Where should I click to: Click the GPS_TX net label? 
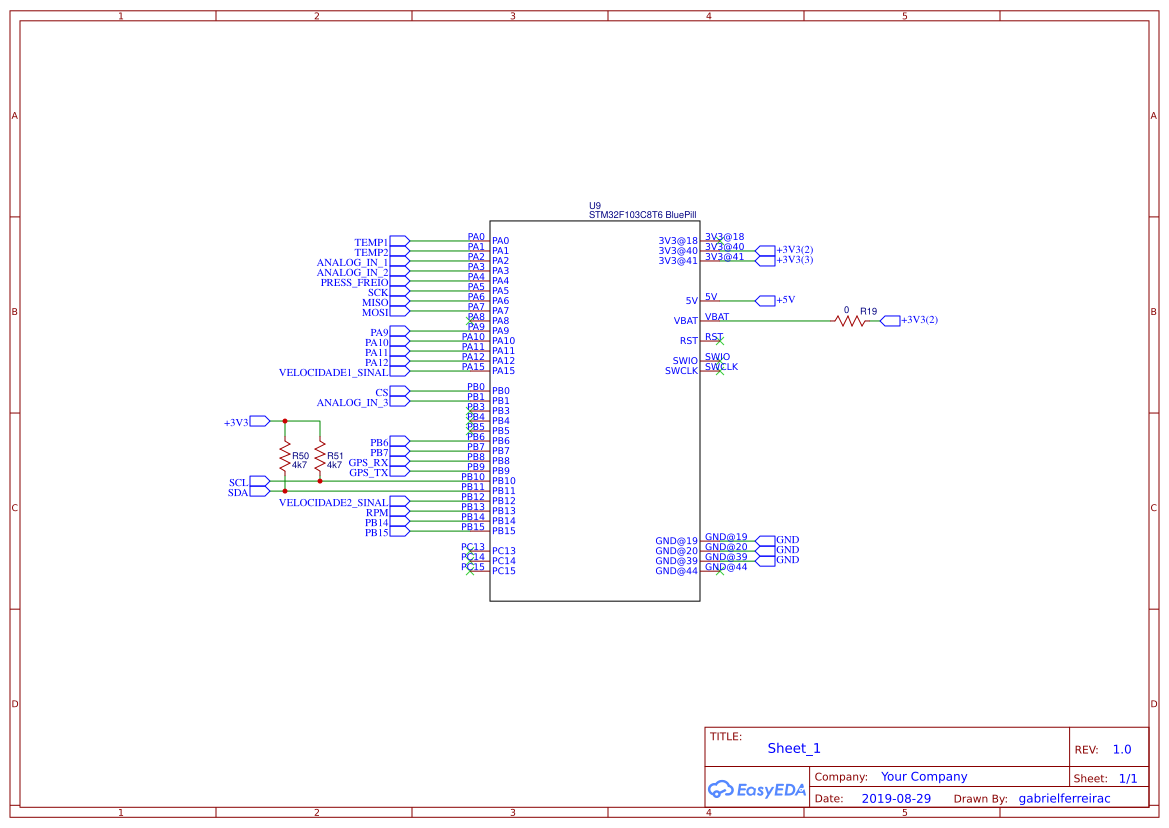coord(368,473)
